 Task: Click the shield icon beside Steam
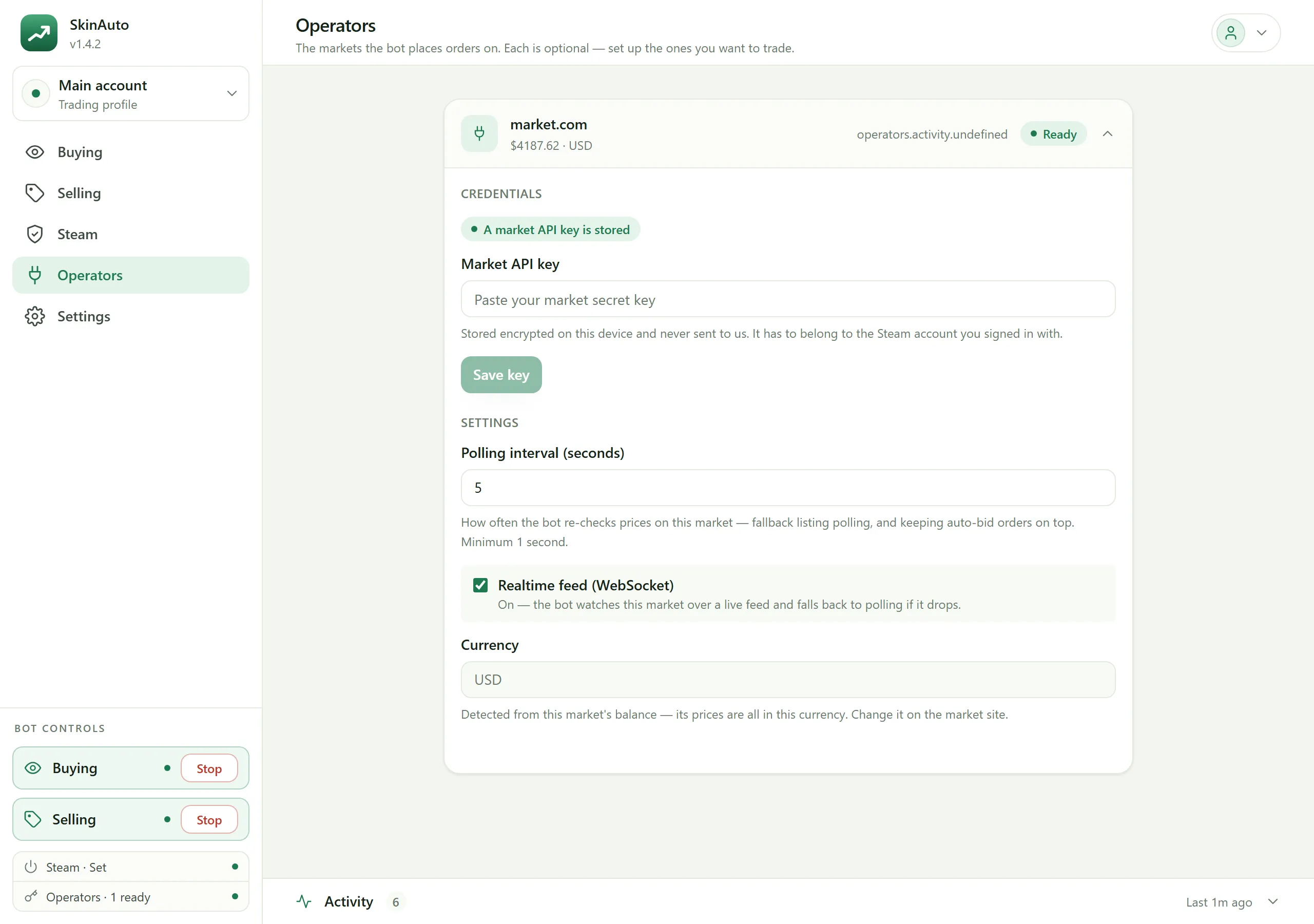pos(35,234)
